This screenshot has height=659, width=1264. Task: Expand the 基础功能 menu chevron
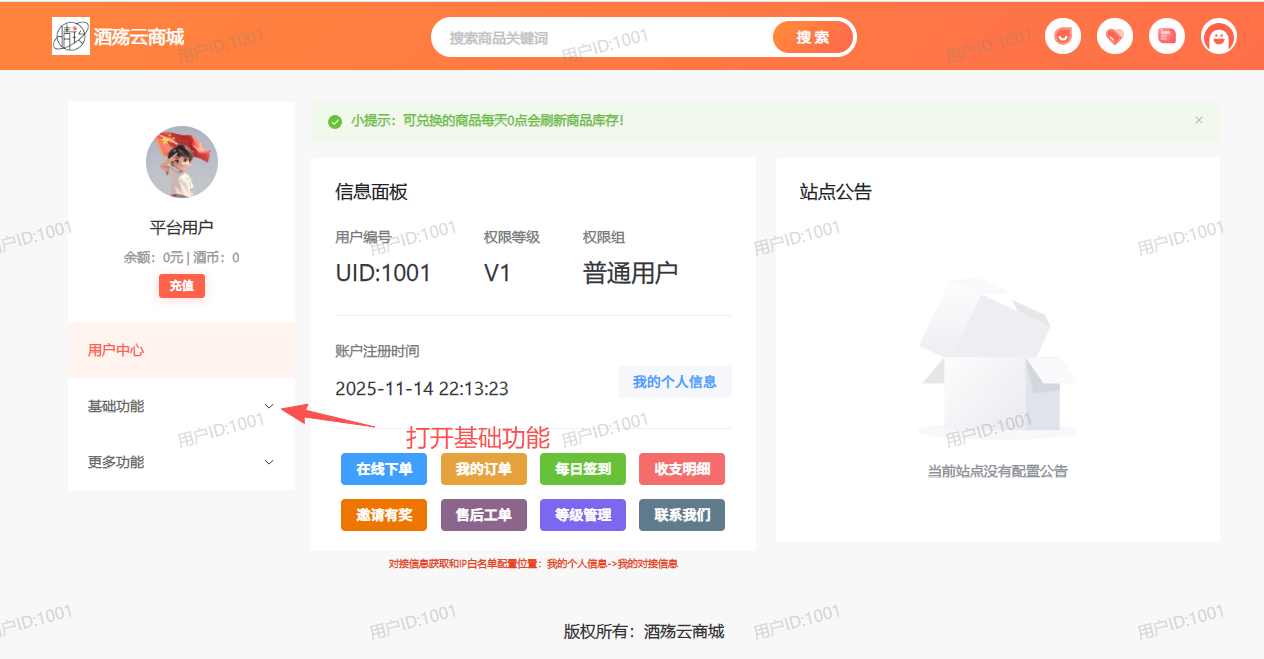tap(268, 406)
